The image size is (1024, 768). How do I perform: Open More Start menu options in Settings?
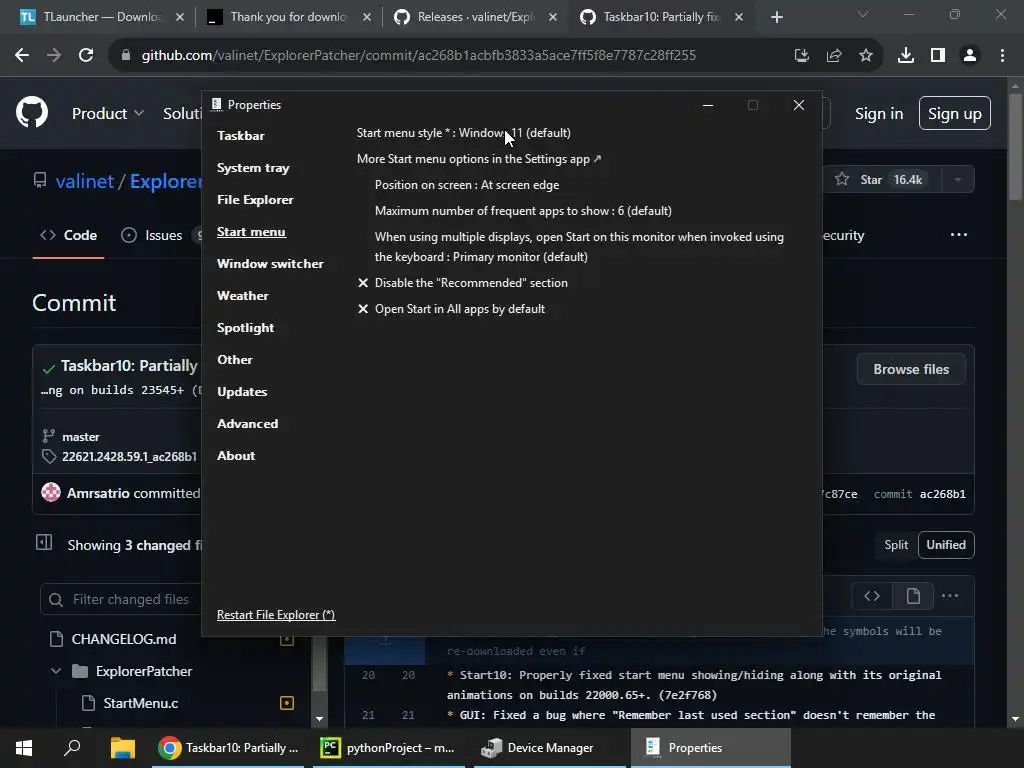point(479,159)
